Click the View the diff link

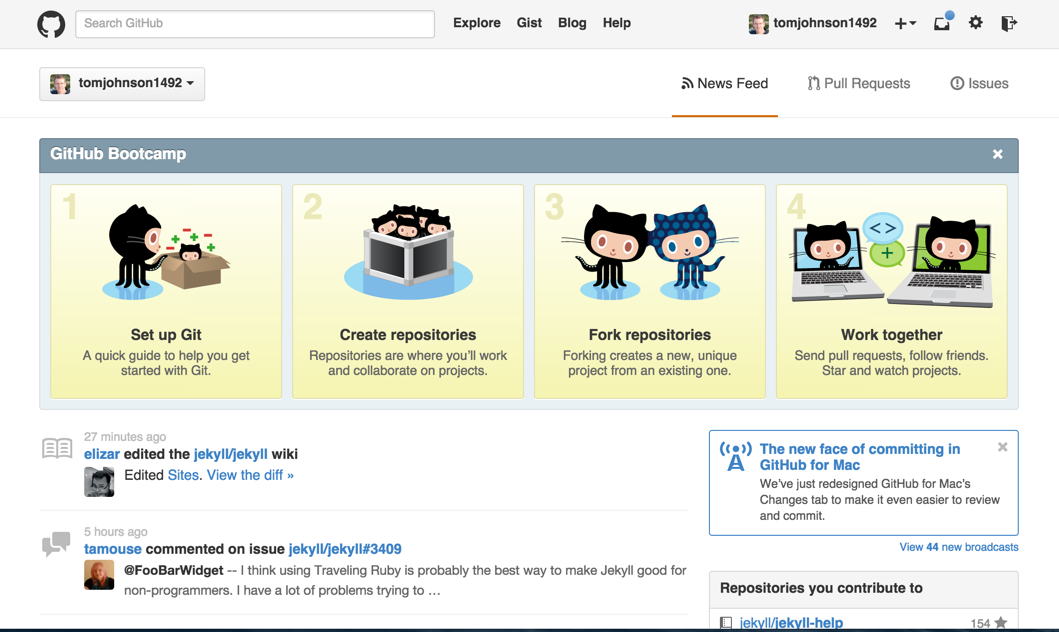click(250, 475)
